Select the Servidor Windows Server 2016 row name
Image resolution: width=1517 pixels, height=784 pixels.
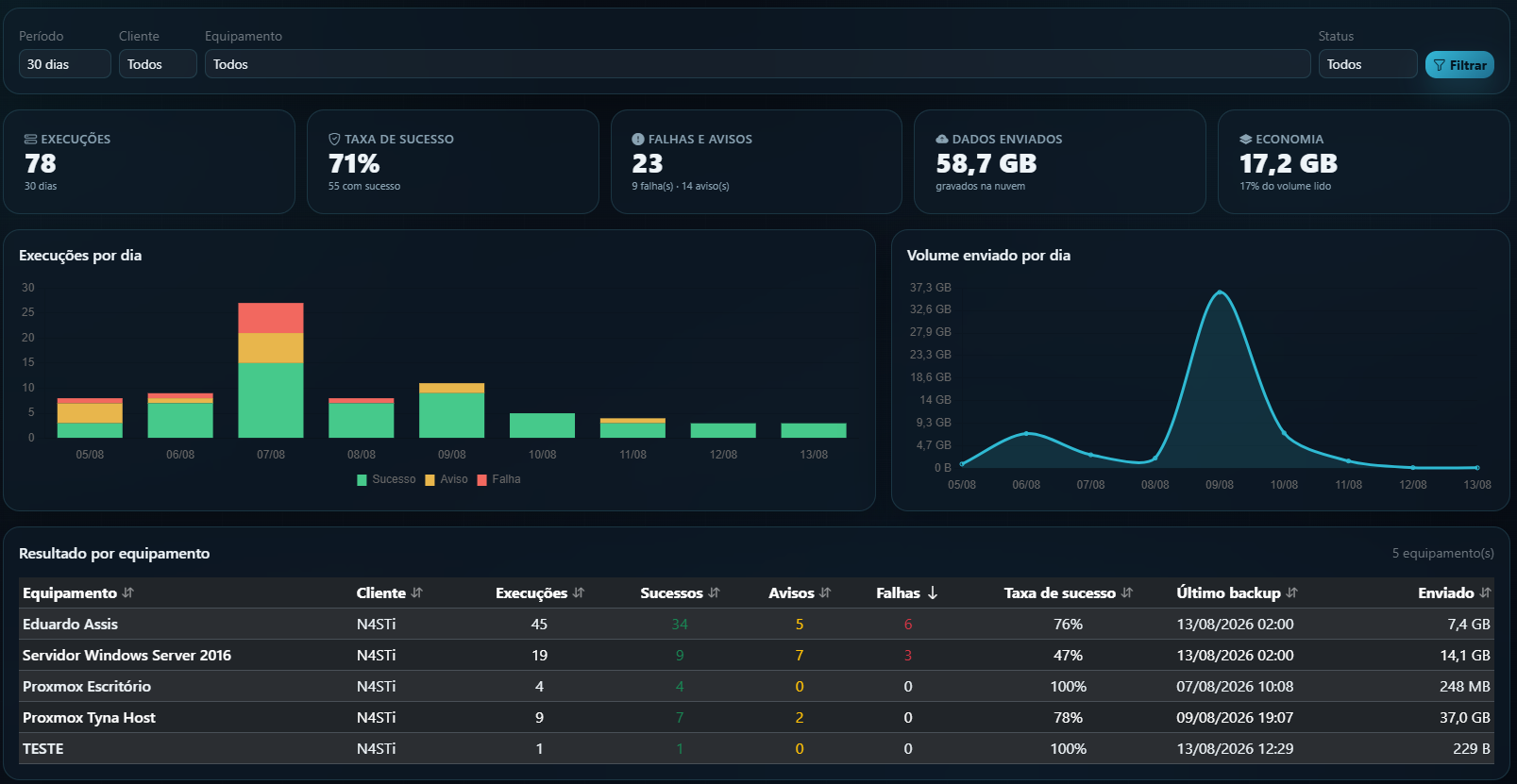[126, 655]
